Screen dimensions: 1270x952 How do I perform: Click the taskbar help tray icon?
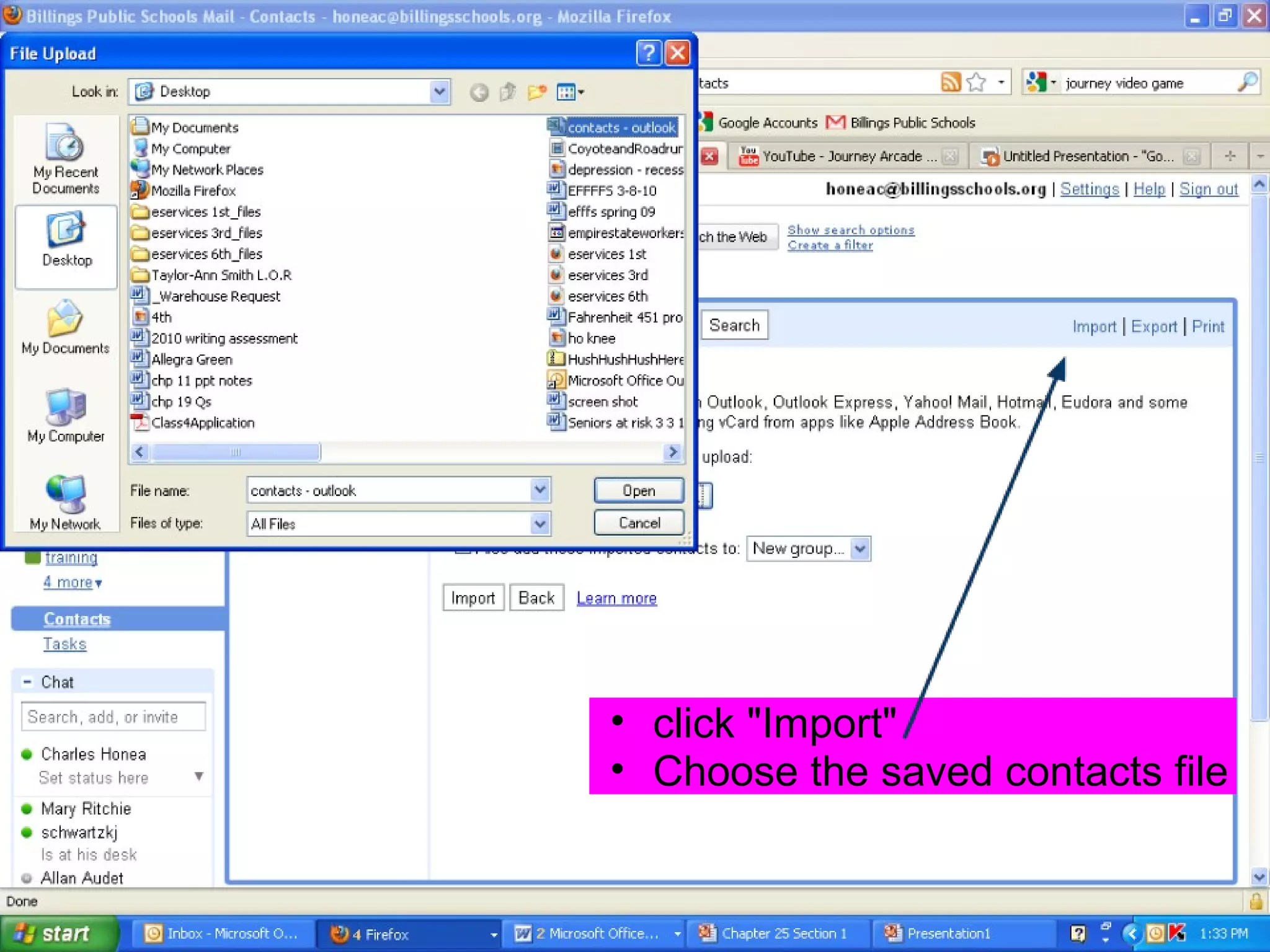[x=1078, y=933]
